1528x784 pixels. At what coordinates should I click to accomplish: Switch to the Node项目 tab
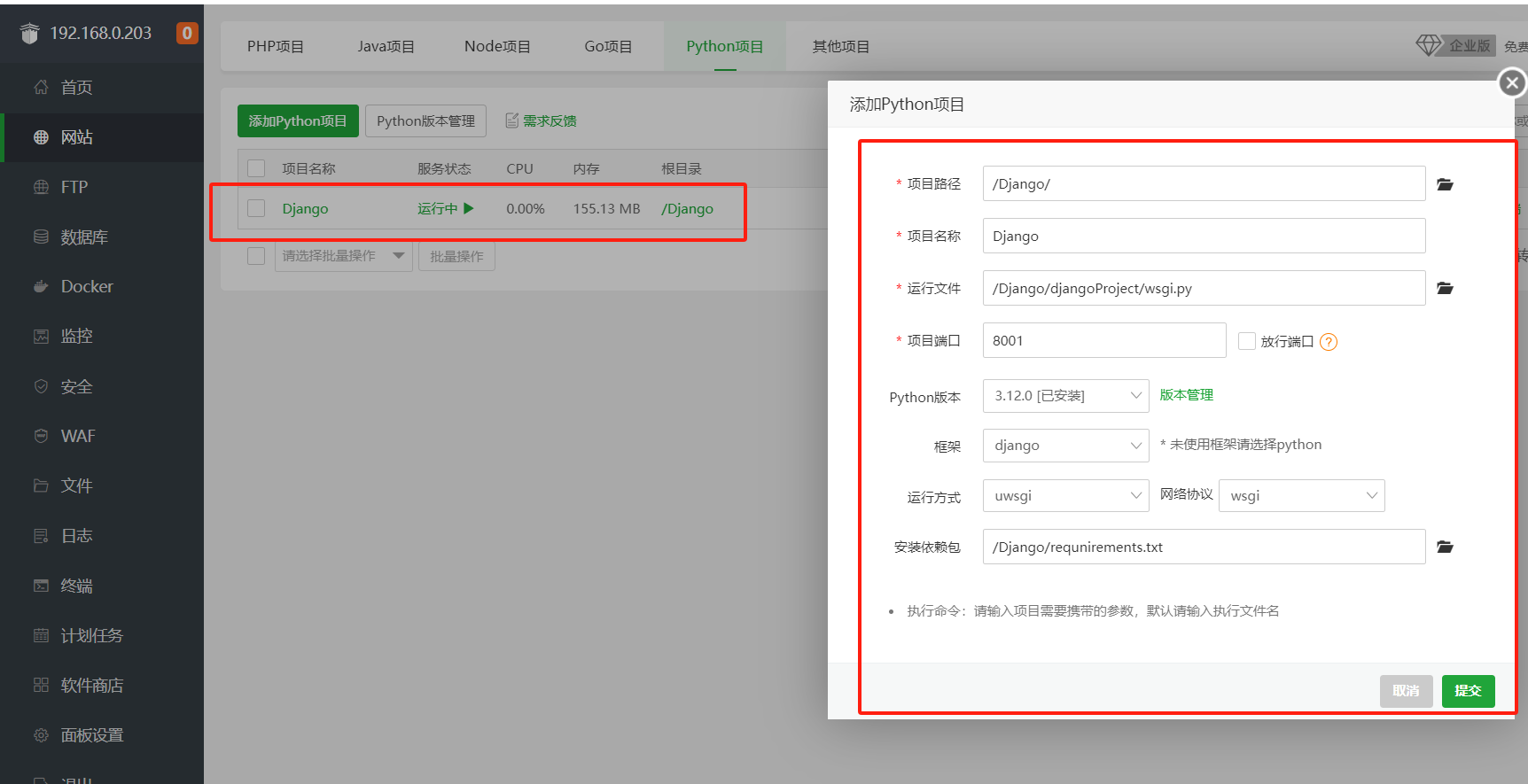click(497, 46)
